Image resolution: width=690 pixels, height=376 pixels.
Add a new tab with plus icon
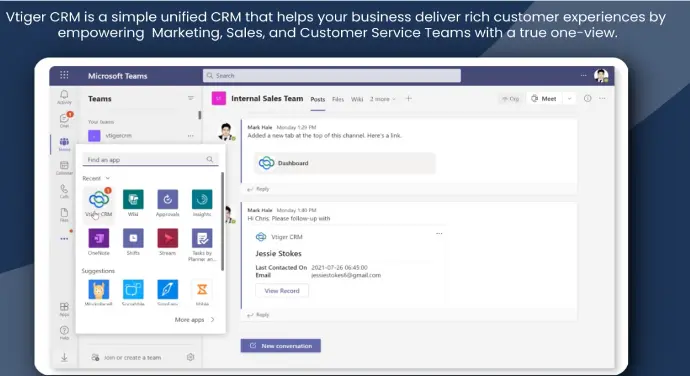coord(408,99)
